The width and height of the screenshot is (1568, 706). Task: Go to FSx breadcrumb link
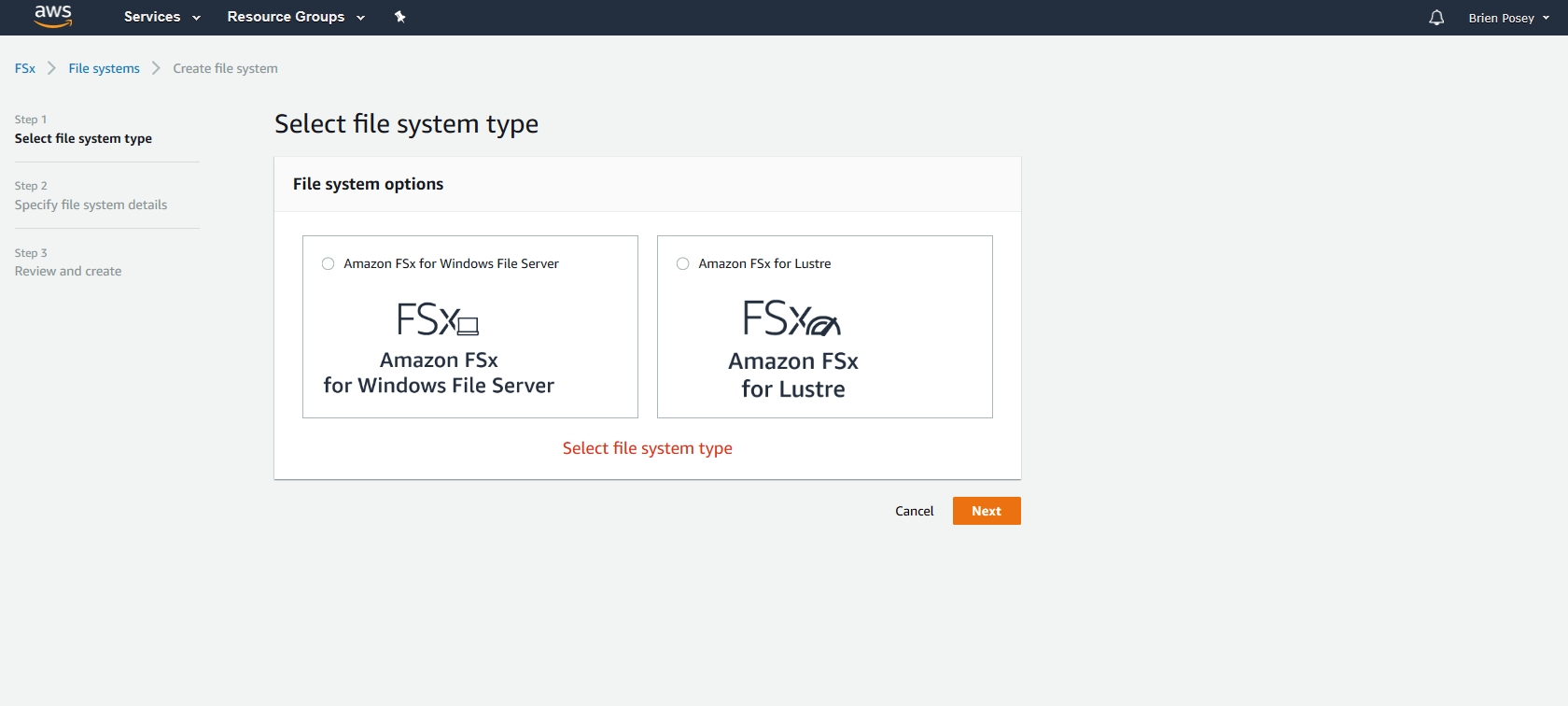tap(25, 68)
